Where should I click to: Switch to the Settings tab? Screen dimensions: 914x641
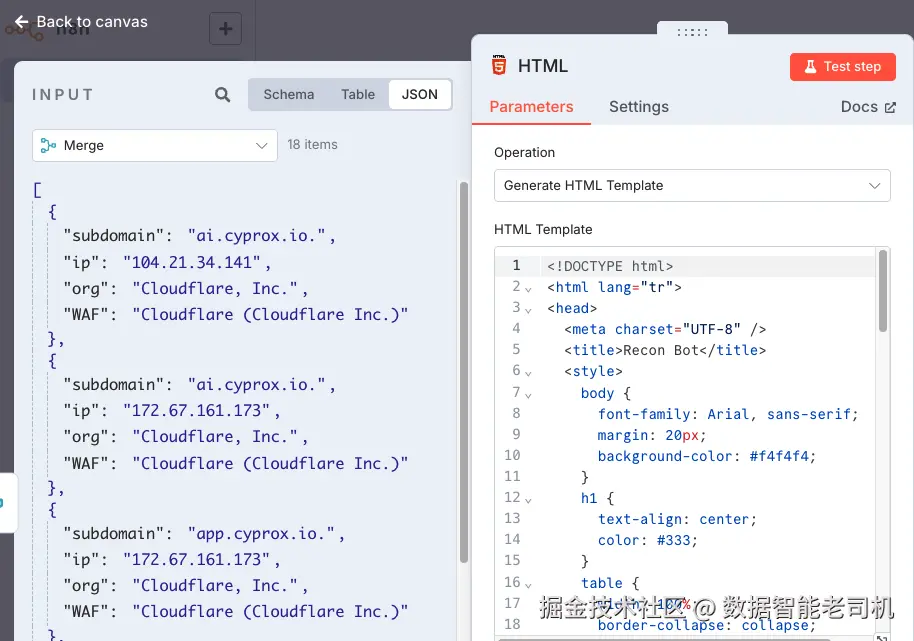click(x=638, y=107)
